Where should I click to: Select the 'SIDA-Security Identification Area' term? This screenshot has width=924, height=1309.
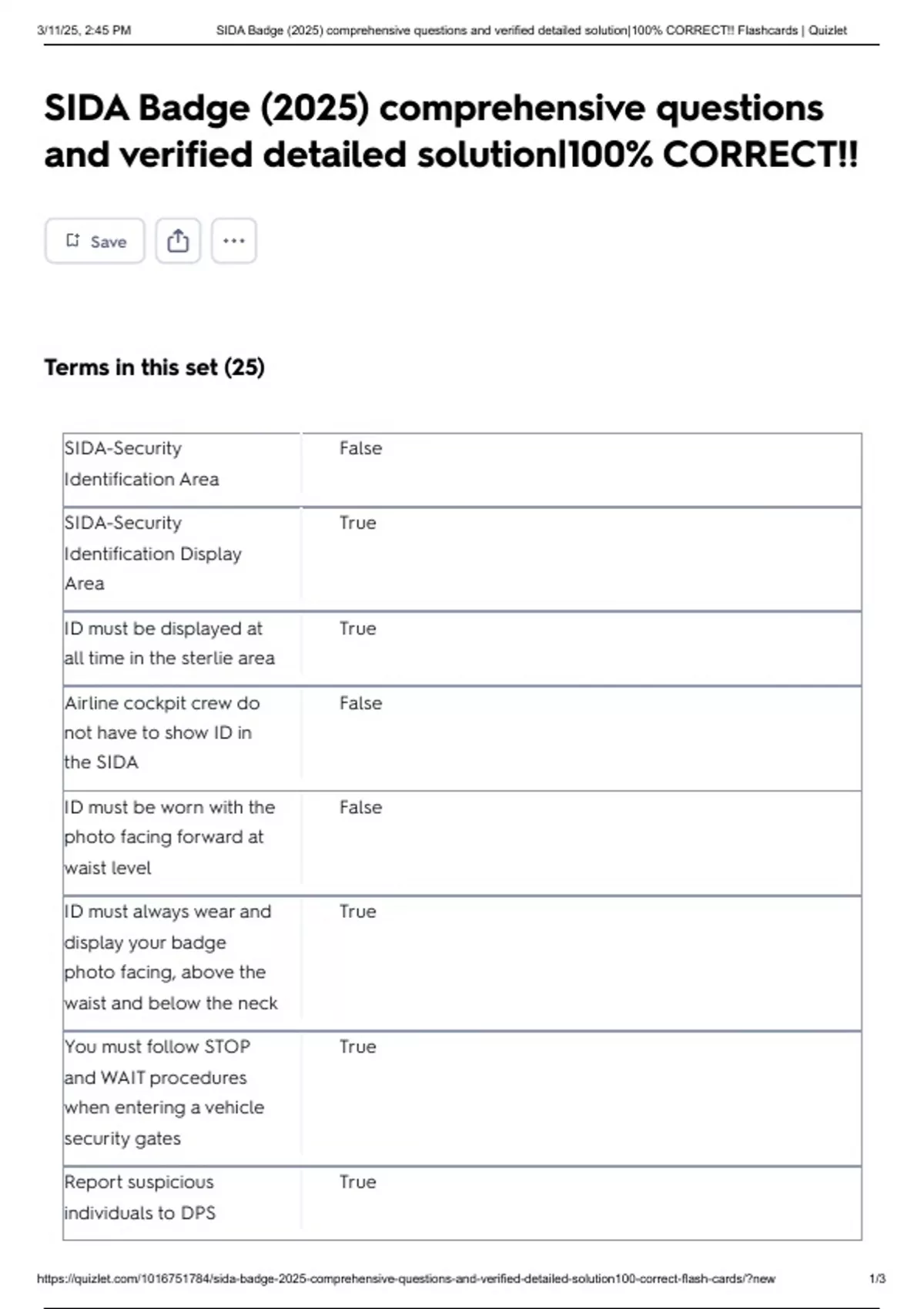pyautogui.click(x=142, y=464)
